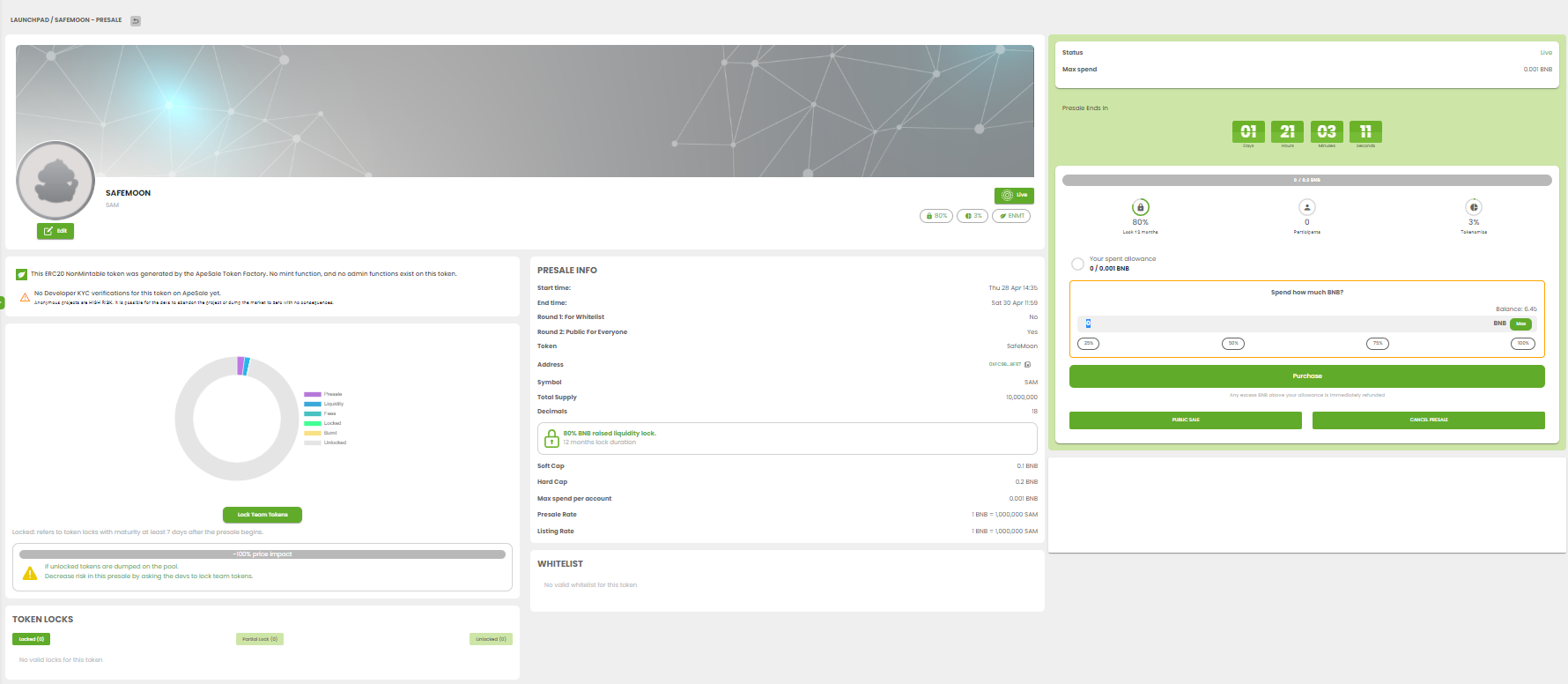This screenshot has width=1568, height=684.
Task: Click the Fees legend color swatch
Action: tap(313, 413)
